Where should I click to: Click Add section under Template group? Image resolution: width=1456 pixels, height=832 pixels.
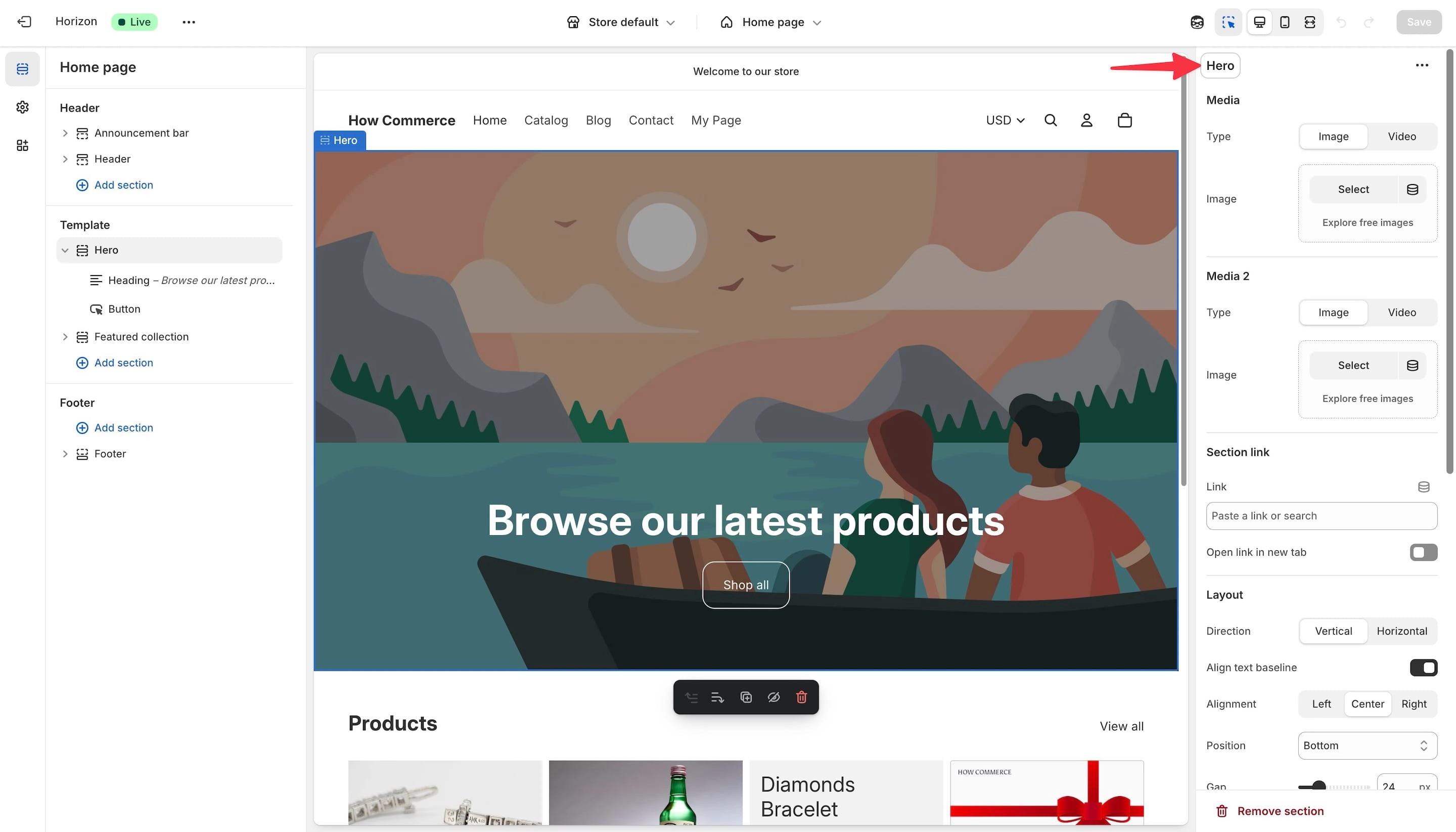click(x=115, y=363)
